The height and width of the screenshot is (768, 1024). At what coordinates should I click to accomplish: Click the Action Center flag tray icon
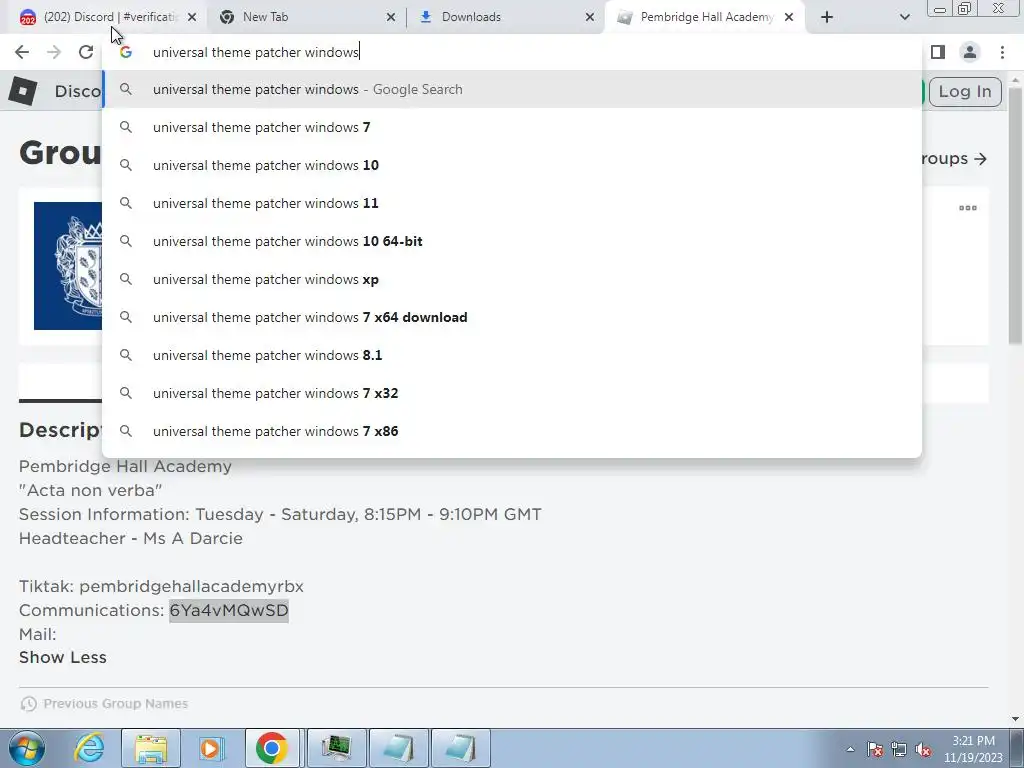pos(874,749)
